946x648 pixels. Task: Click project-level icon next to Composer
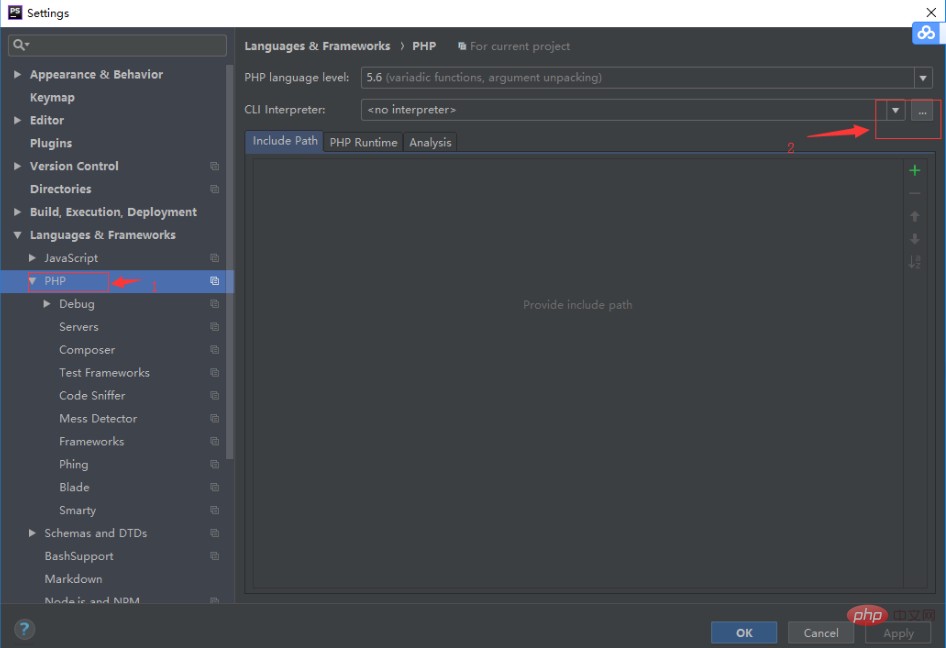tap(214, 349)
